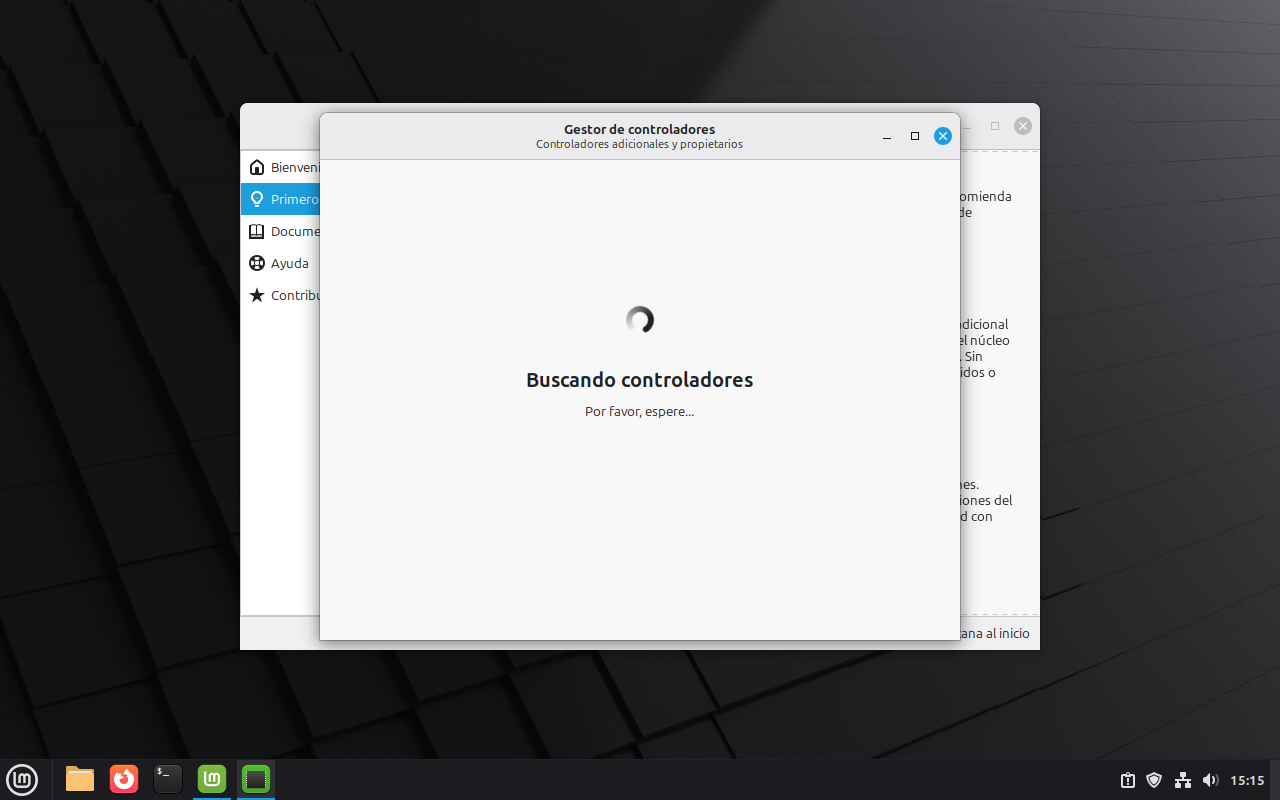Click the shield icon in system tray
This screenshot has height=800, width=1280.
pyautogui.click(x=1154, y=780)
